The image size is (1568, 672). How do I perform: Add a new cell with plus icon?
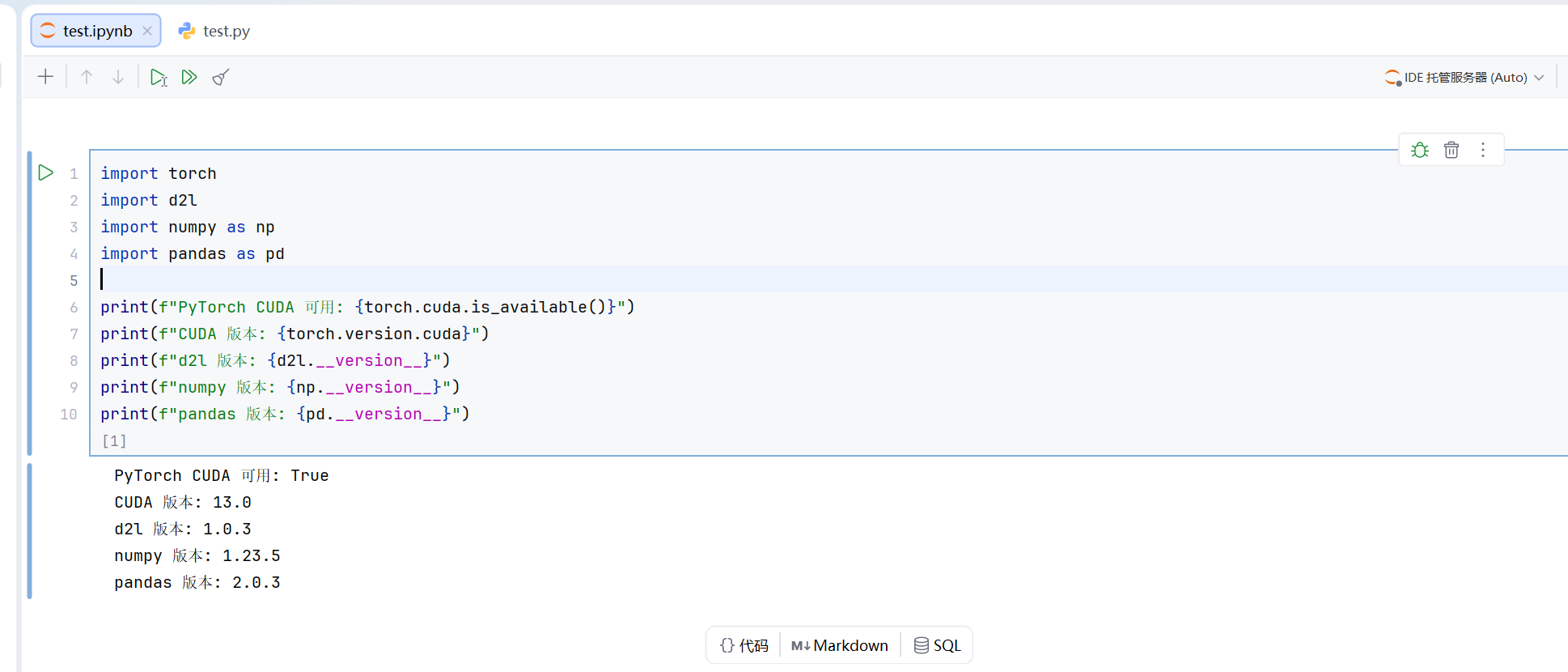click(x=45, y=77)
